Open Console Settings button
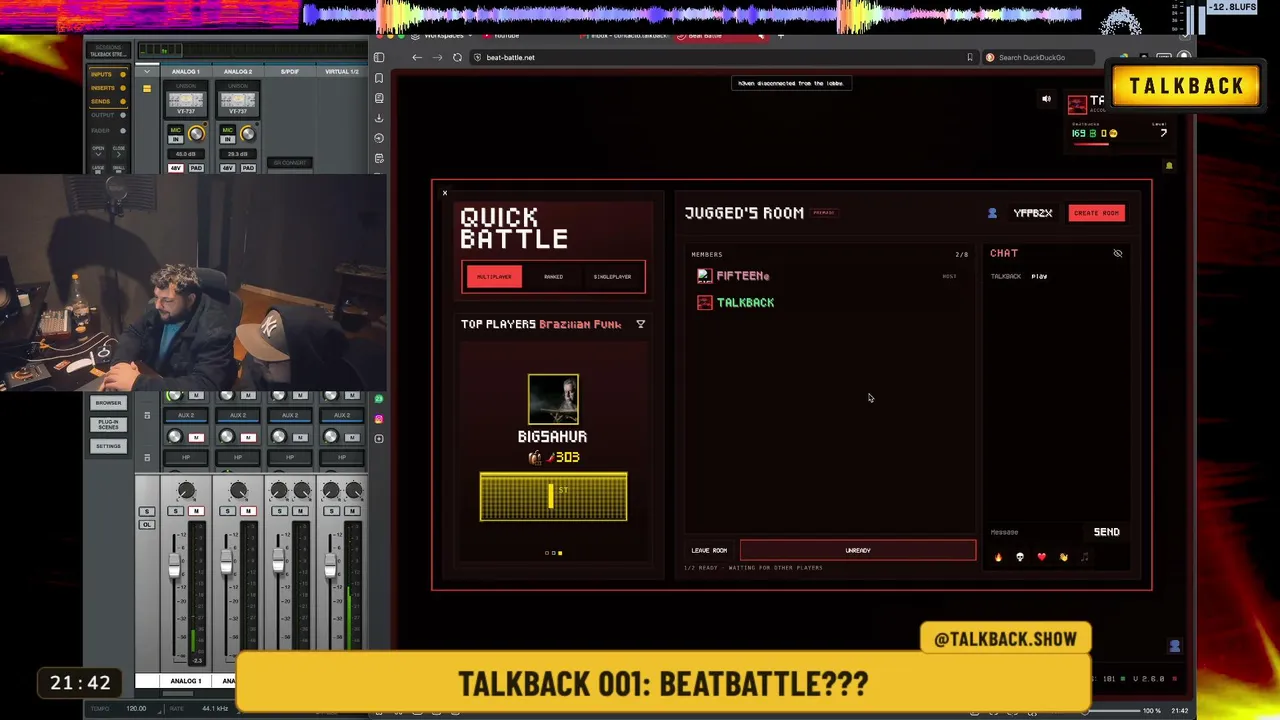The height and width of the screenshot is (720, 1280). (108, 446)
